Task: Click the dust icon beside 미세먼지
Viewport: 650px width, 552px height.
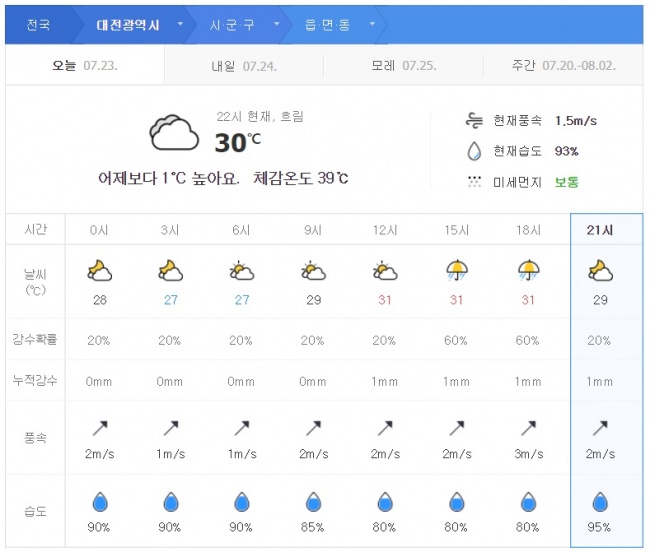Action: pos(474,182)
